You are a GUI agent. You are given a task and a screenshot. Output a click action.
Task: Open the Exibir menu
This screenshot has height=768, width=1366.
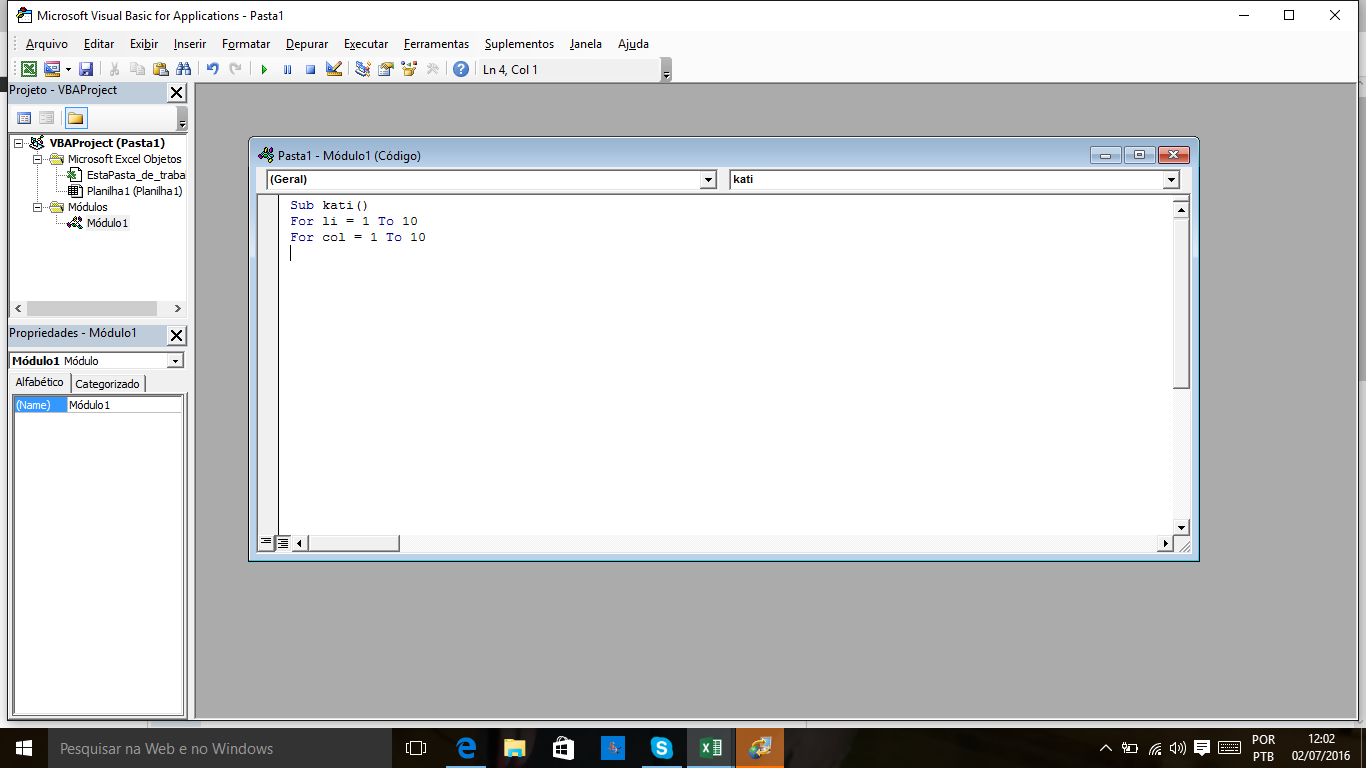coord(144,44)
